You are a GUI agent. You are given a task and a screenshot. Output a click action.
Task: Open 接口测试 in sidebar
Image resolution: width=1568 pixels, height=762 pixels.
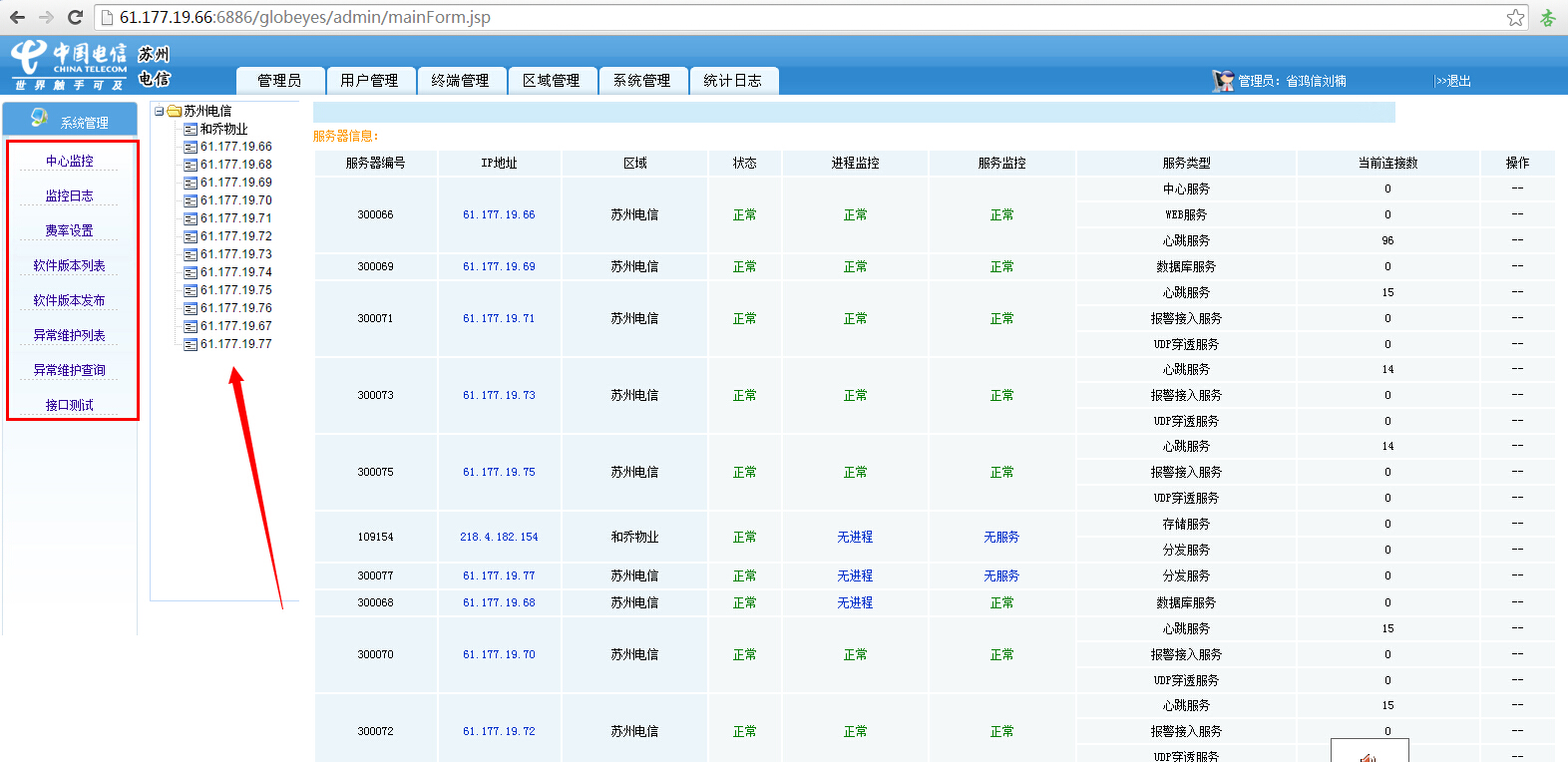[69, 405]
